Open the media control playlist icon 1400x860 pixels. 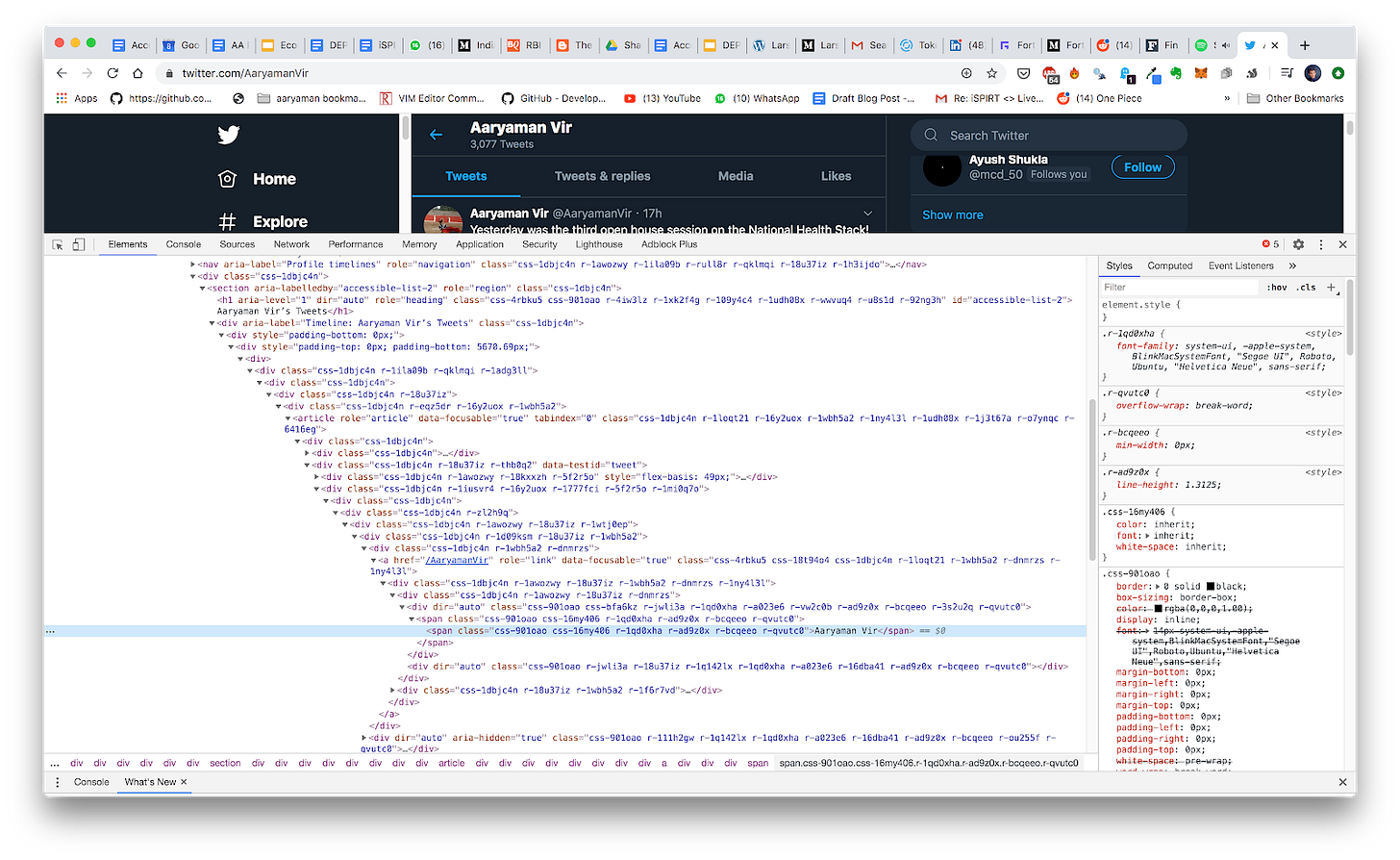(1287, 73)
